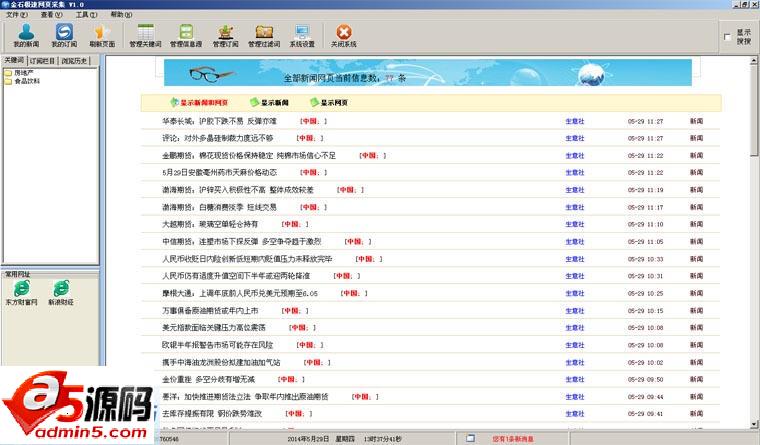Click the red 关闭系统 icon

coord(344,35)
